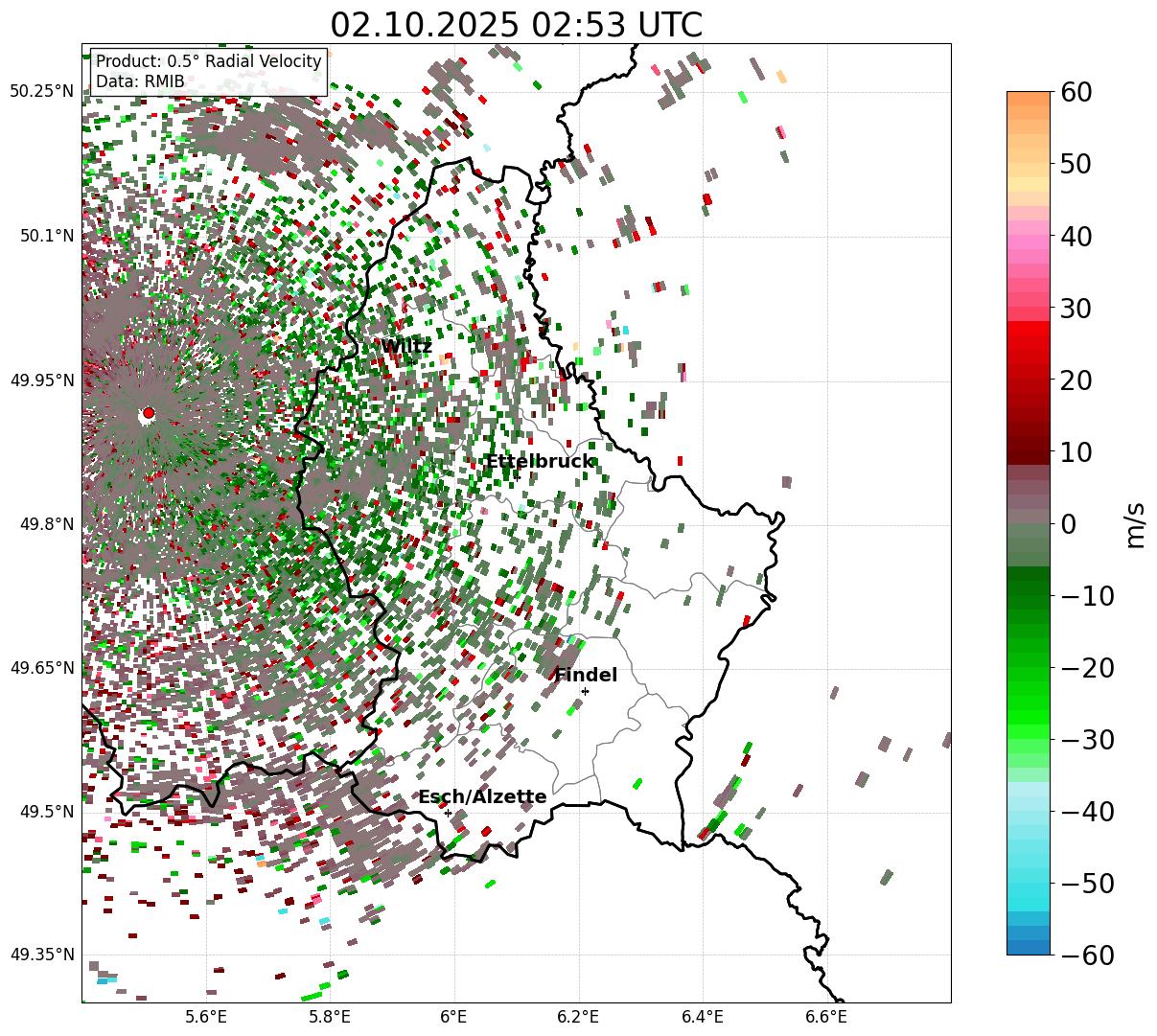This screenshot has width=1157, height=1036.
Task: Click the 49.35°N latitude label
Action: pos(42,955)
